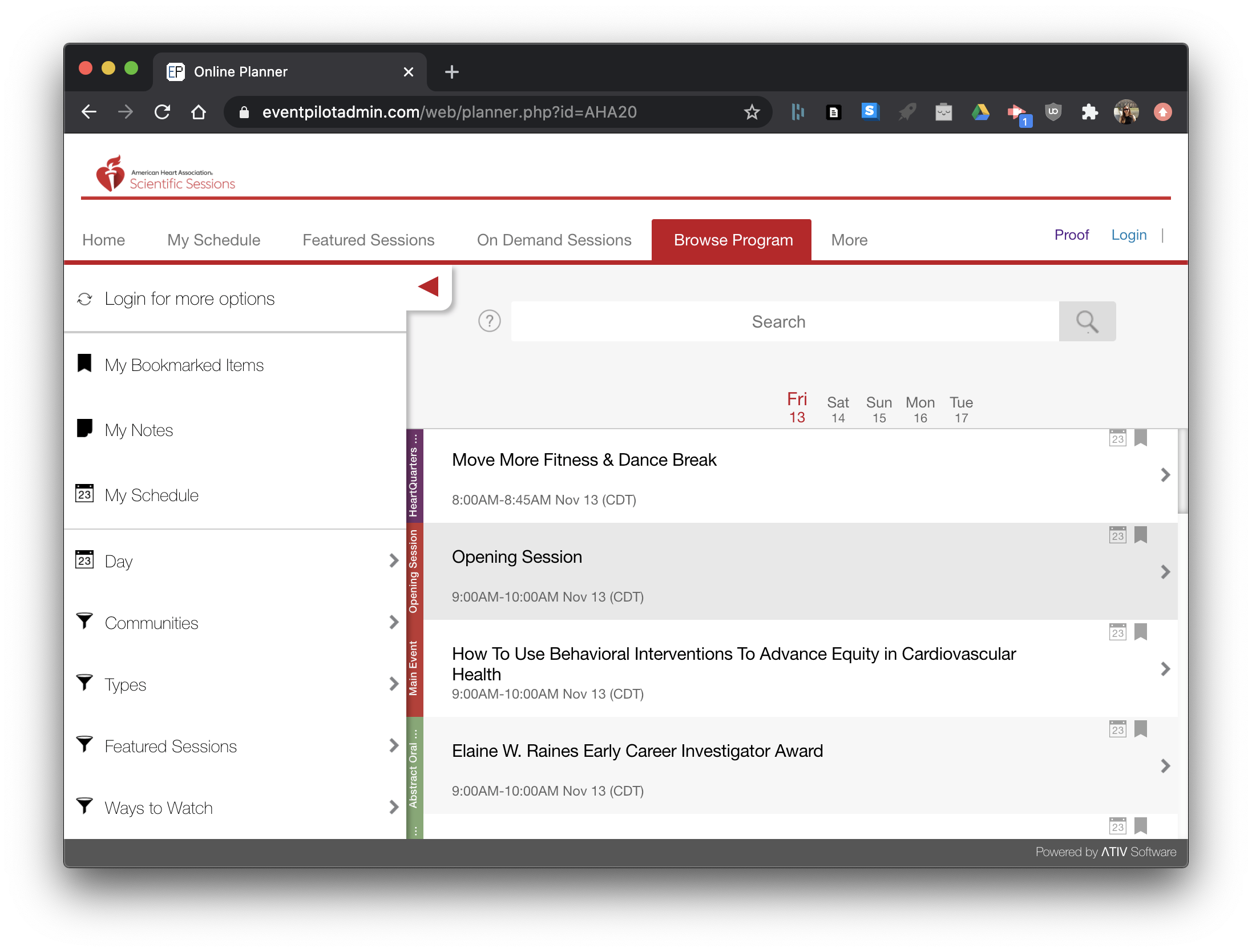Click the search magnifier button

1087,321
